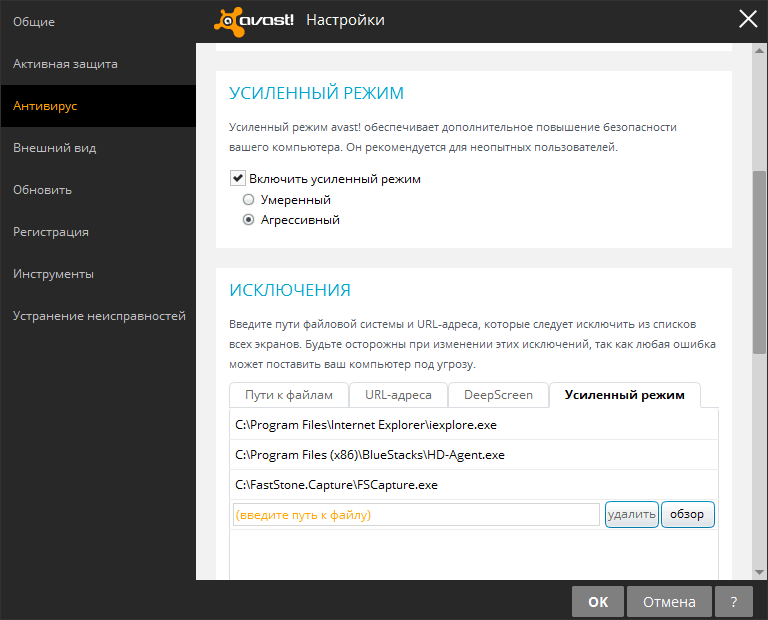768x620 pixels.
Task: Click the scrollbar up arrow
Action: 759,50
